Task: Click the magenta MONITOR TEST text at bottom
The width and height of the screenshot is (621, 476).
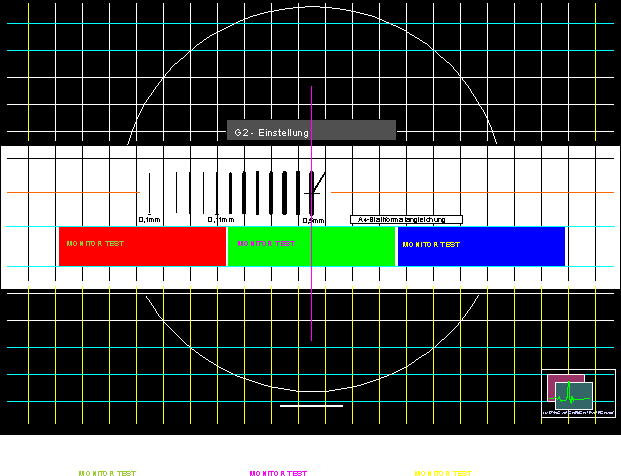Action: 278,472
